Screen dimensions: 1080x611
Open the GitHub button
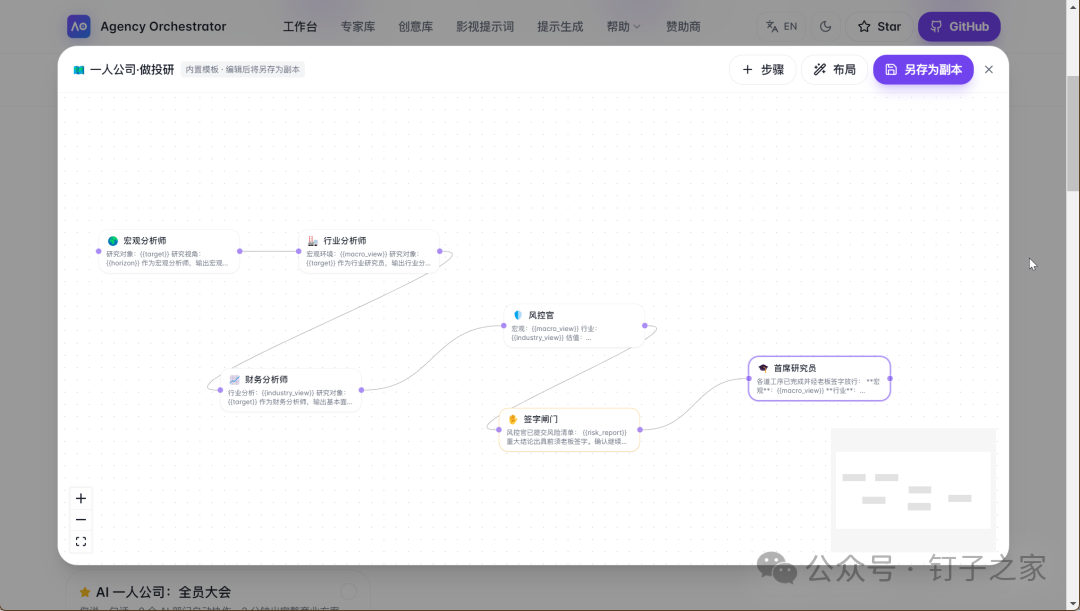click(959, 26)
